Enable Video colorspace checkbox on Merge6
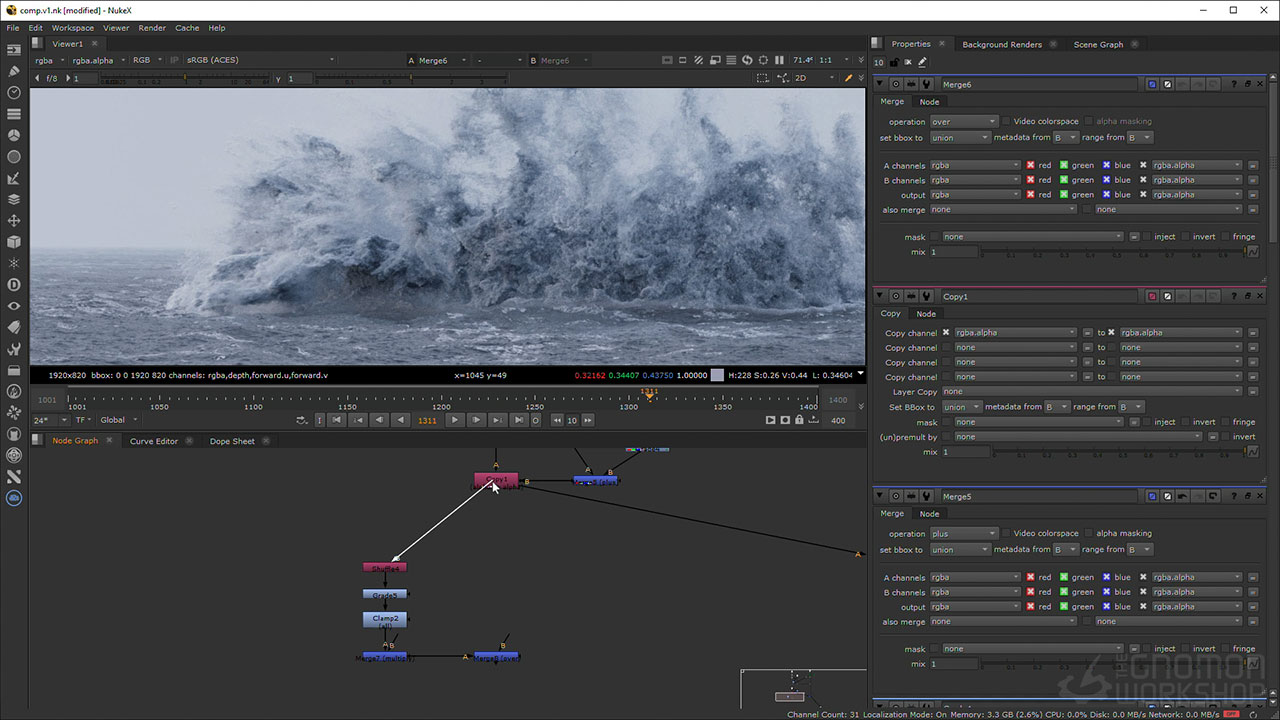The width and height of the screenshot is (1280, 720). pos(1006,122)
